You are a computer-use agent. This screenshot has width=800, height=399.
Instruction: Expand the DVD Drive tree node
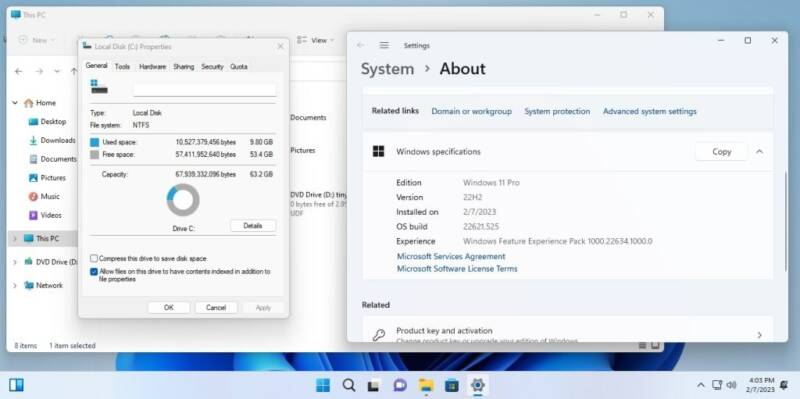(14, 262)
